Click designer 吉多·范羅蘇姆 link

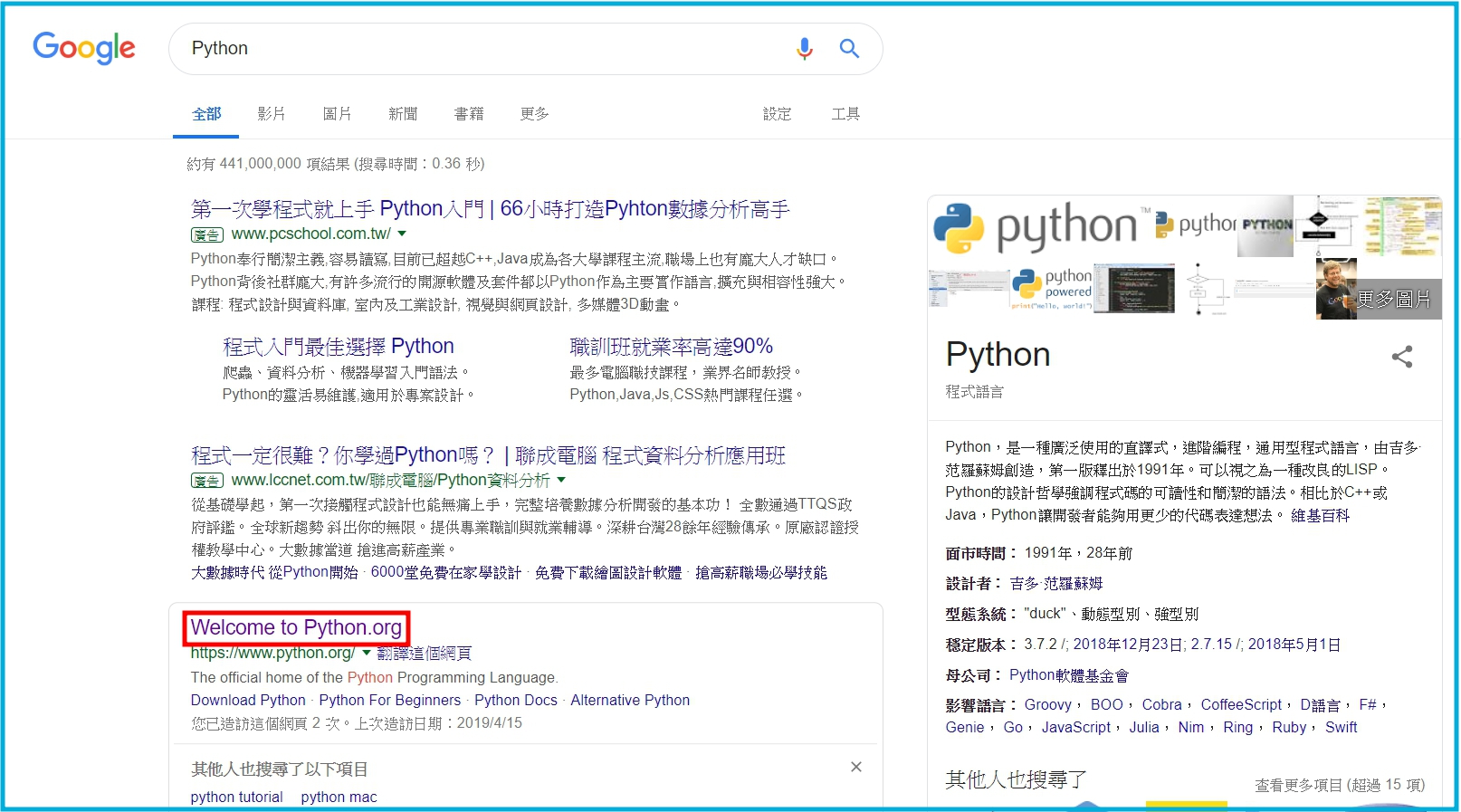coord(1056,584)
